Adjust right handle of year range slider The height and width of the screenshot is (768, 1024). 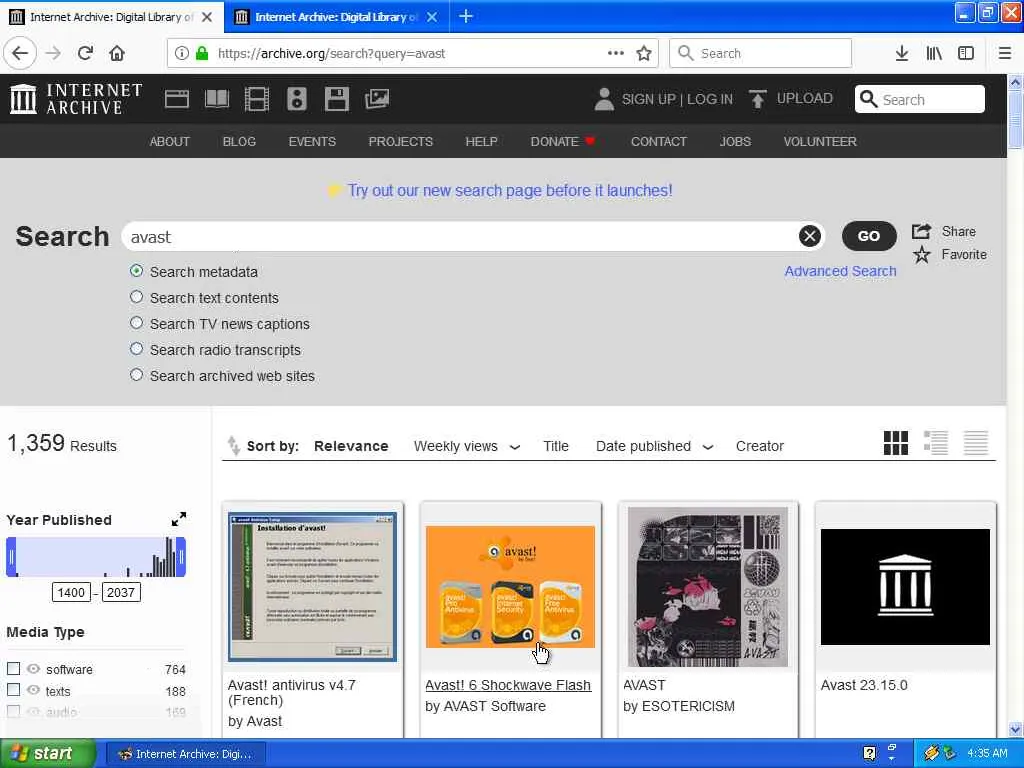coord(181,556)
